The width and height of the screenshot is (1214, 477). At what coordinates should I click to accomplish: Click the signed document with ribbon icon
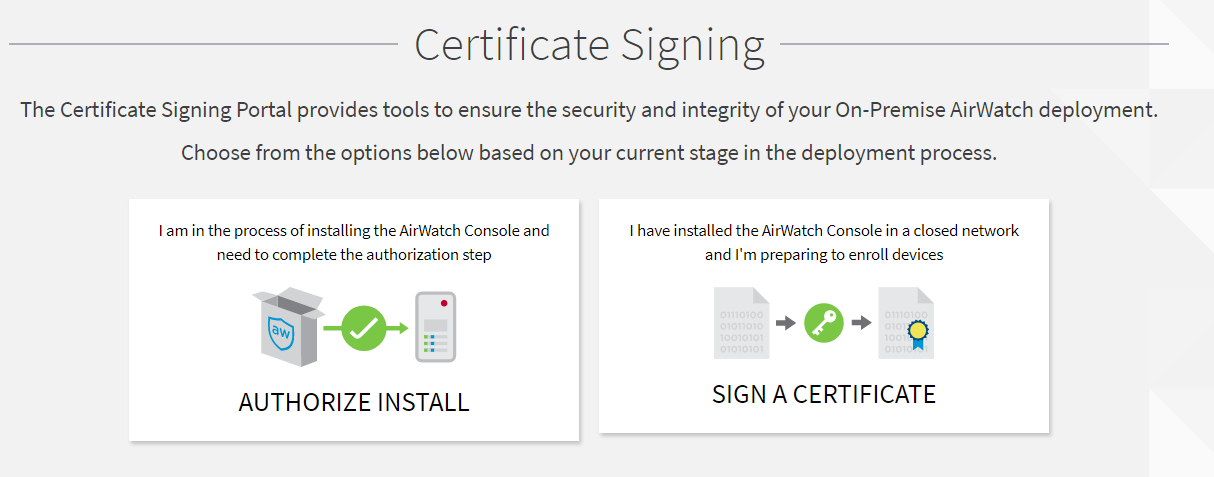[906, 323]
